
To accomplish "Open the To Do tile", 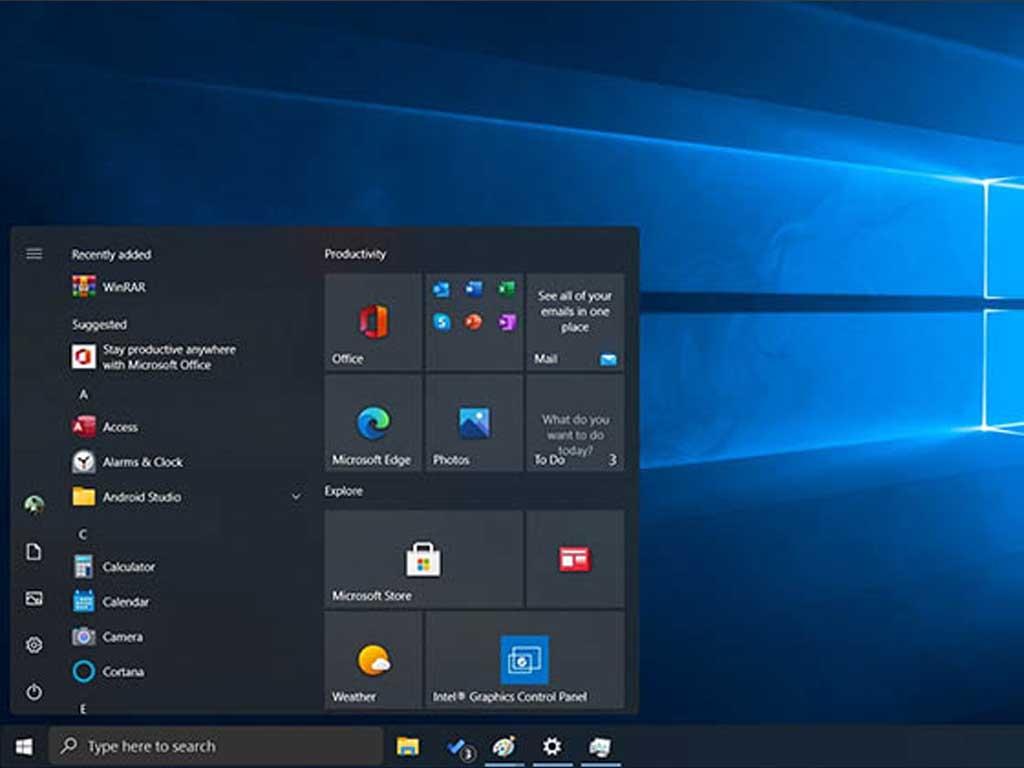I will (x=575, y=423).
